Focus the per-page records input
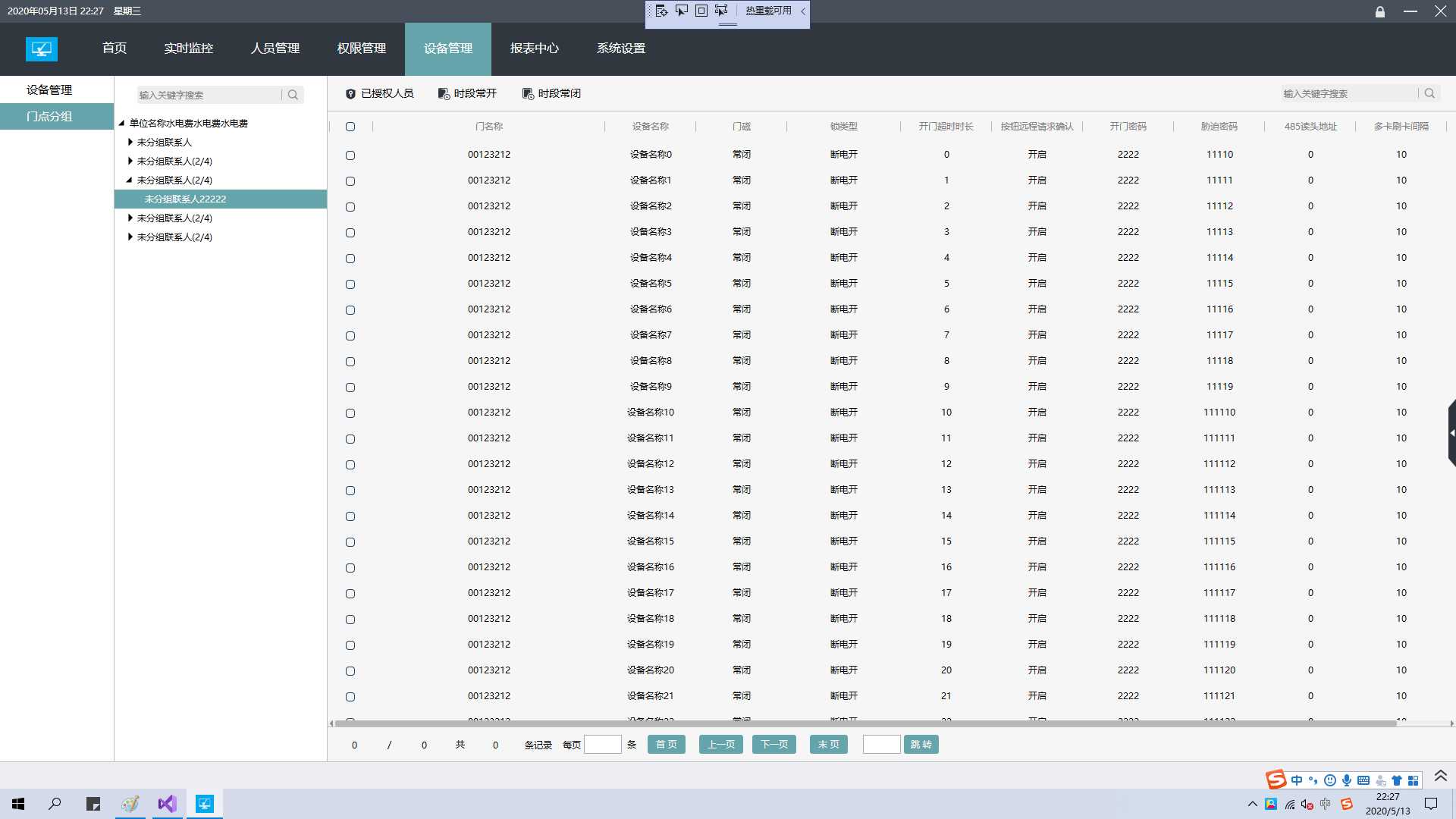Screen dimensions: 1456x819 (x=603, y=745)
